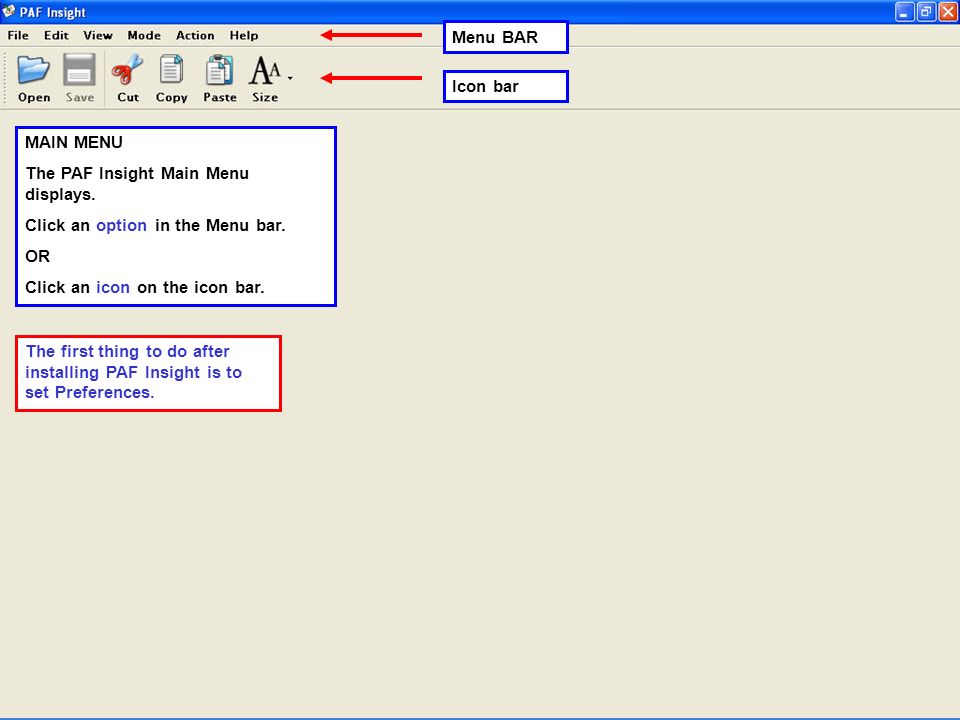
Task: Open the File menu
Action: [x=18, y=36]
